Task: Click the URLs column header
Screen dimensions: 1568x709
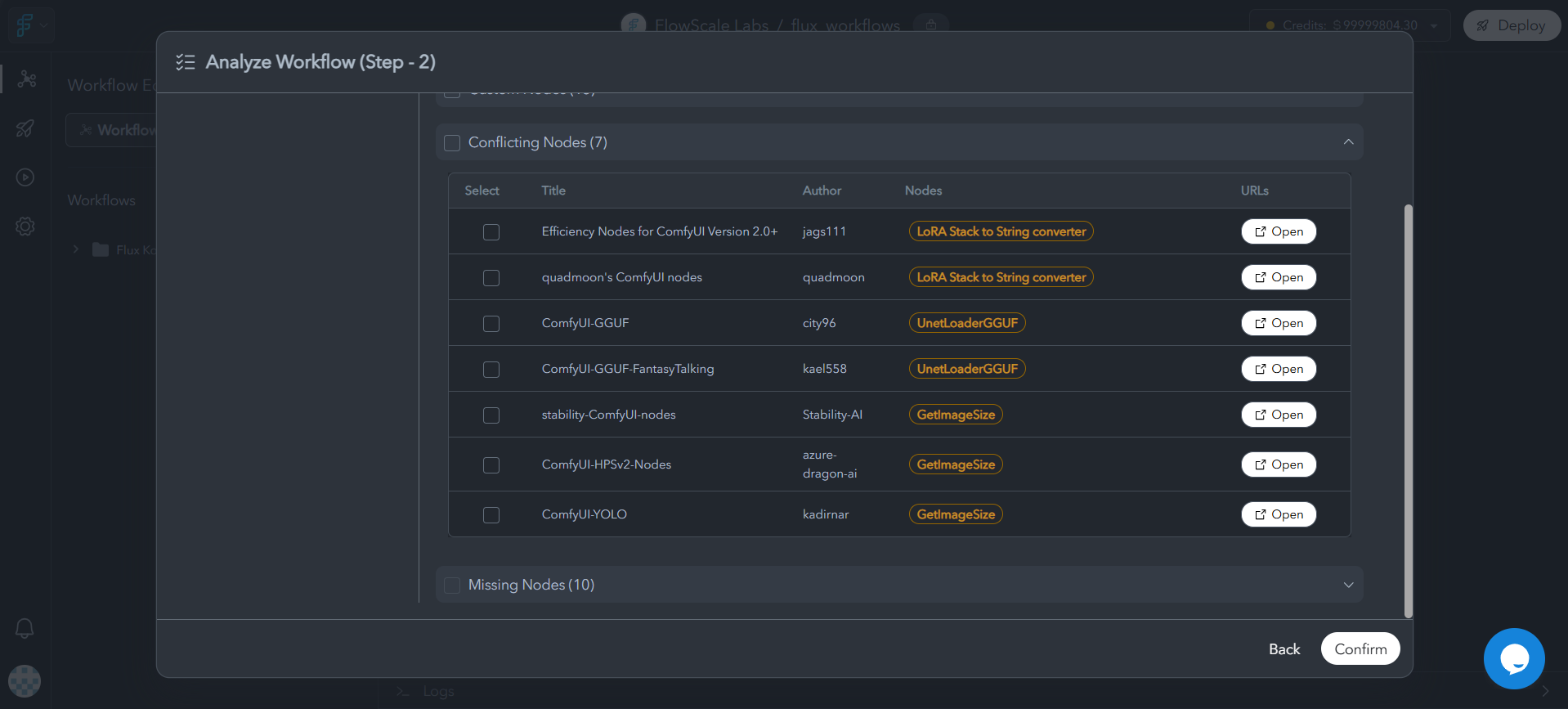Action: [x=1254, y=191]
